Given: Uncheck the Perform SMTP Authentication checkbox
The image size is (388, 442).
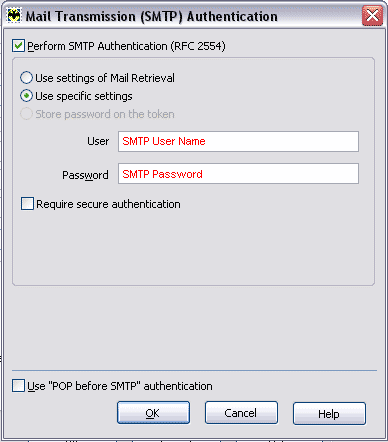Looking at the screenshot, I should pyautogui.click(x=18, y=46).
